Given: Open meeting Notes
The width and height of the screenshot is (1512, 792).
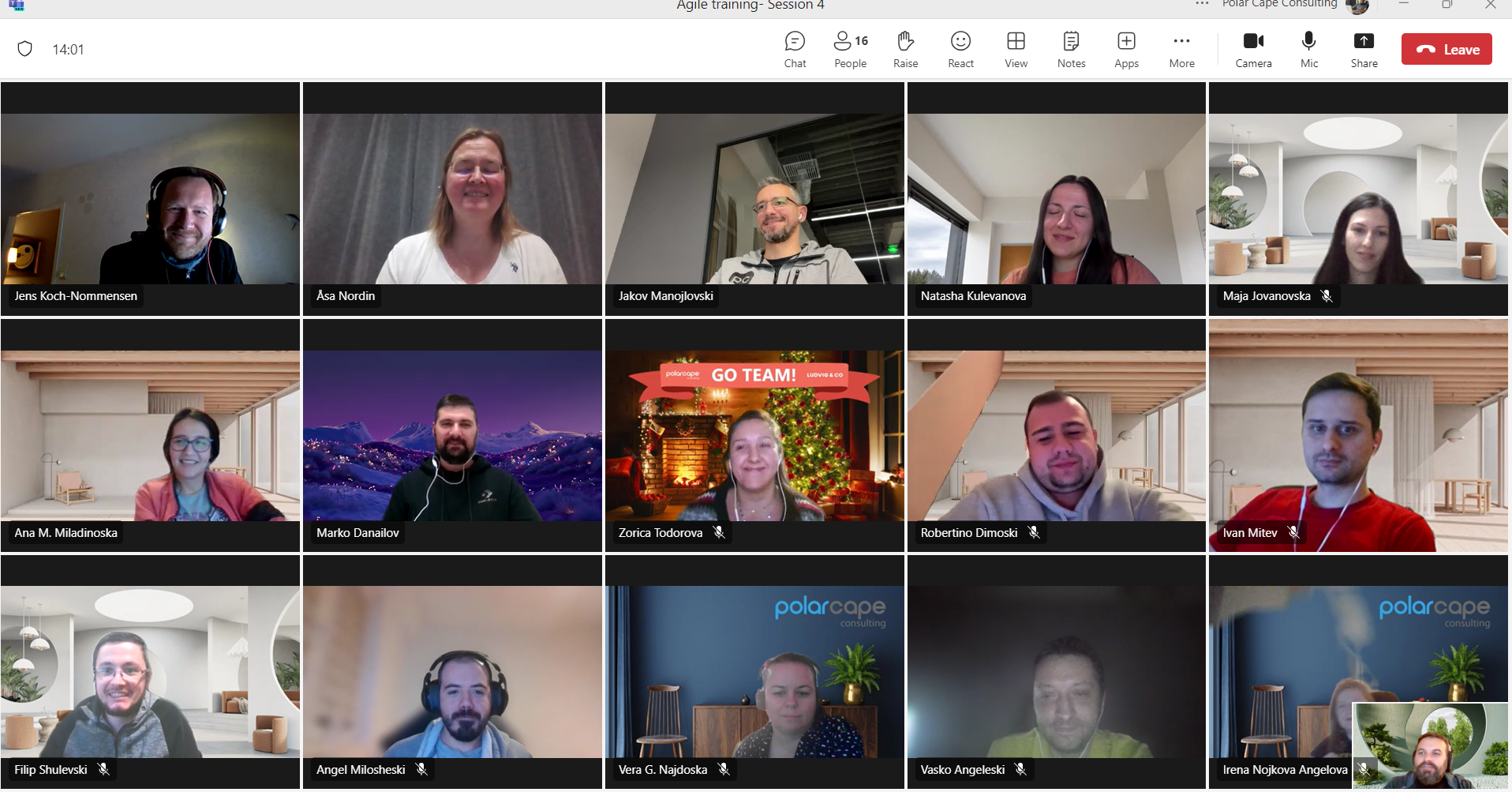Looking at the screenshot, I should 1071,50.
